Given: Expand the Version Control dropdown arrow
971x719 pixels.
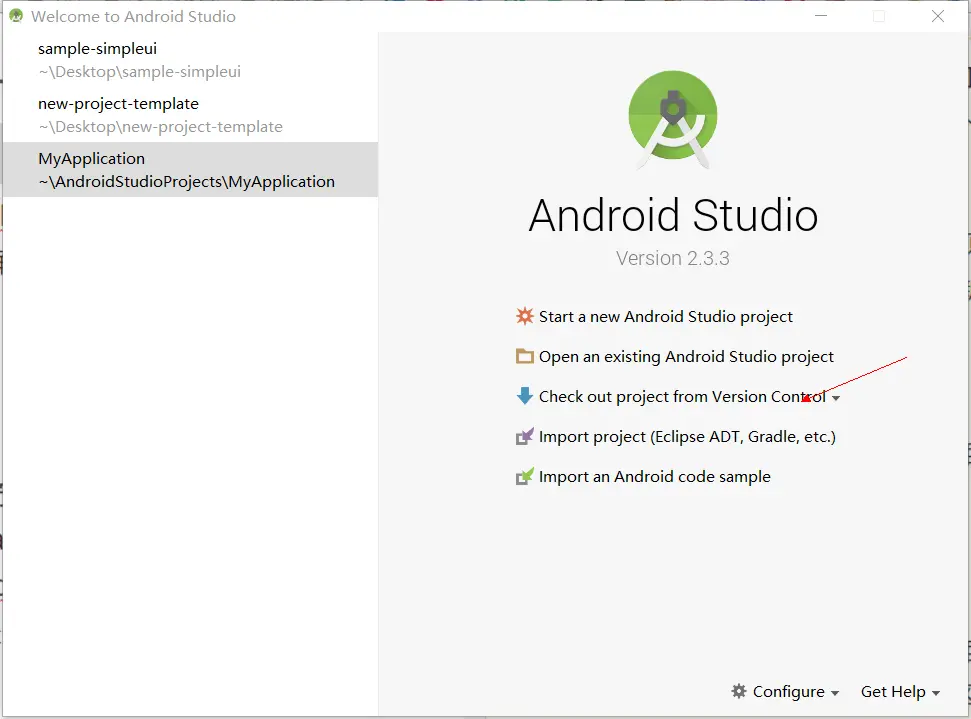Looking at the screenshot, I should pyautogui.click(x=836, y=398).
